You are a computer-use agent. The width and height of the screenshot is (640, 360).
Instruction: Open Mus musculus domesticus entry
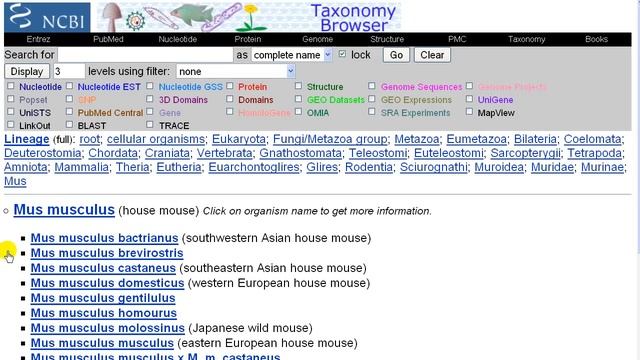click(x=107, y=283)
